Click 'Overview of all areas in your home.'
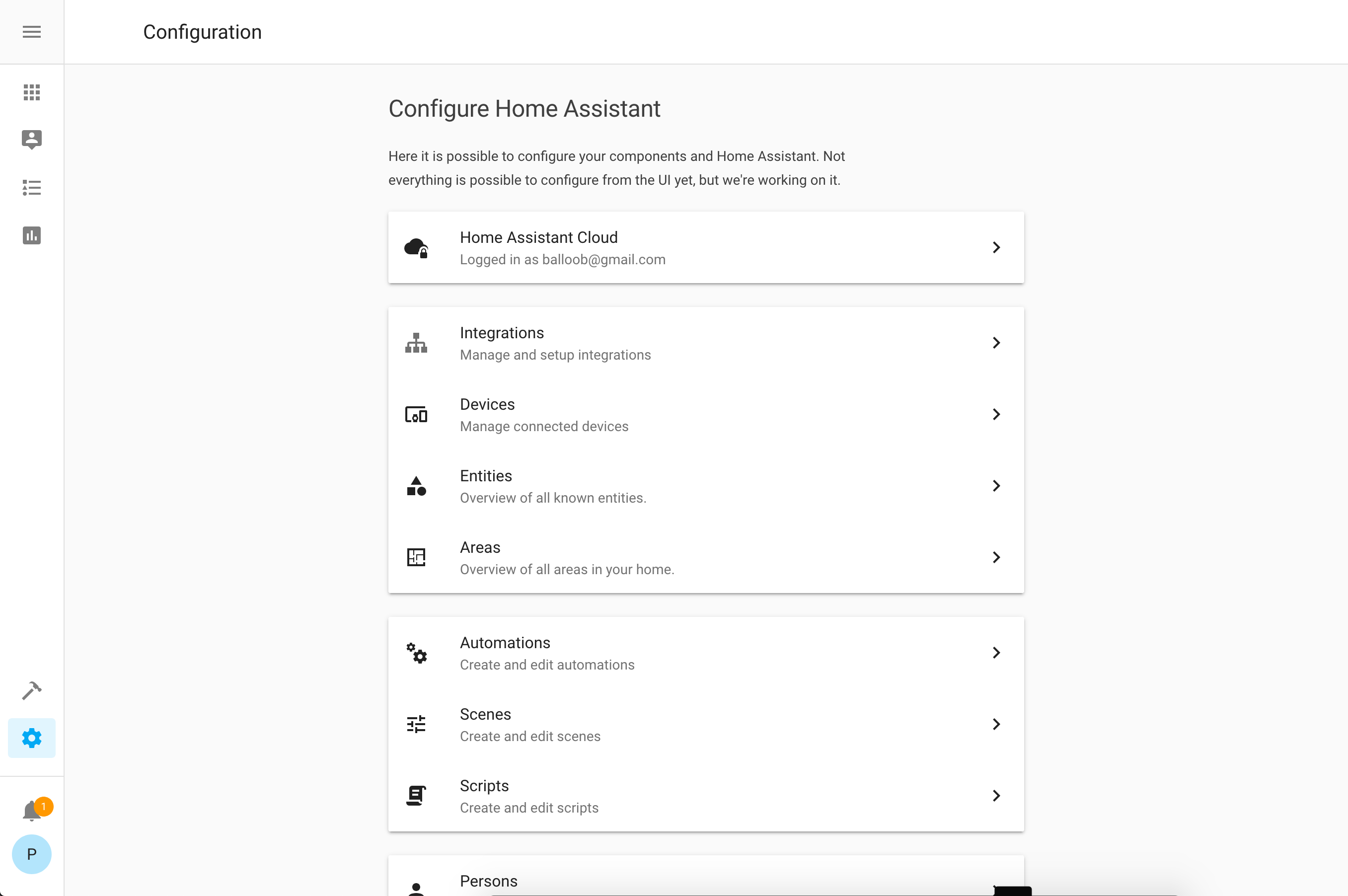Image resolution: width=1348 pixels, height=896 pixels. pyautogui.click(x=567, y=569)
